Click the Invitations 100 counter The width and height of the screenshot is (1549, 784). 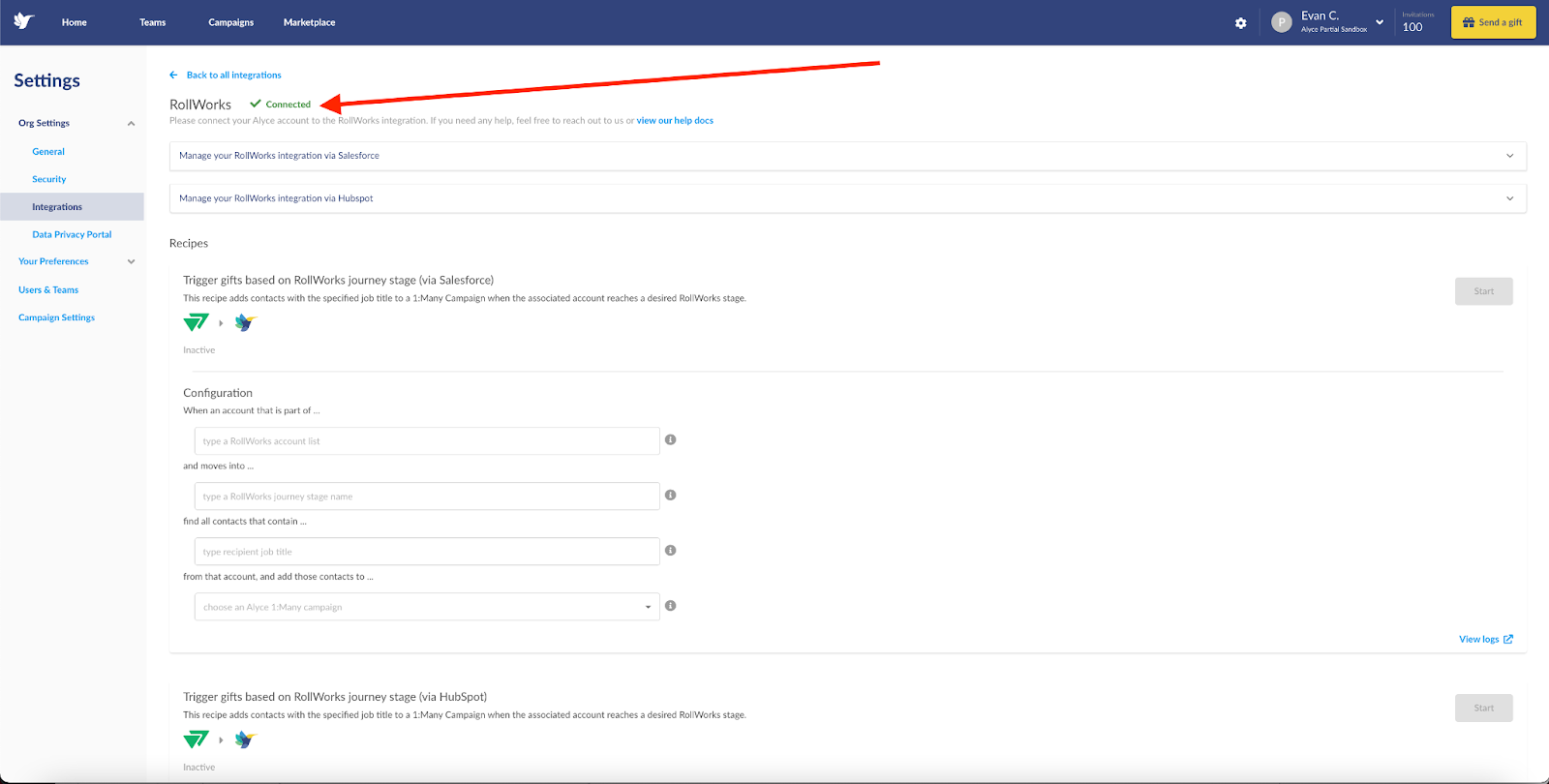click(x=1417, y=22)
